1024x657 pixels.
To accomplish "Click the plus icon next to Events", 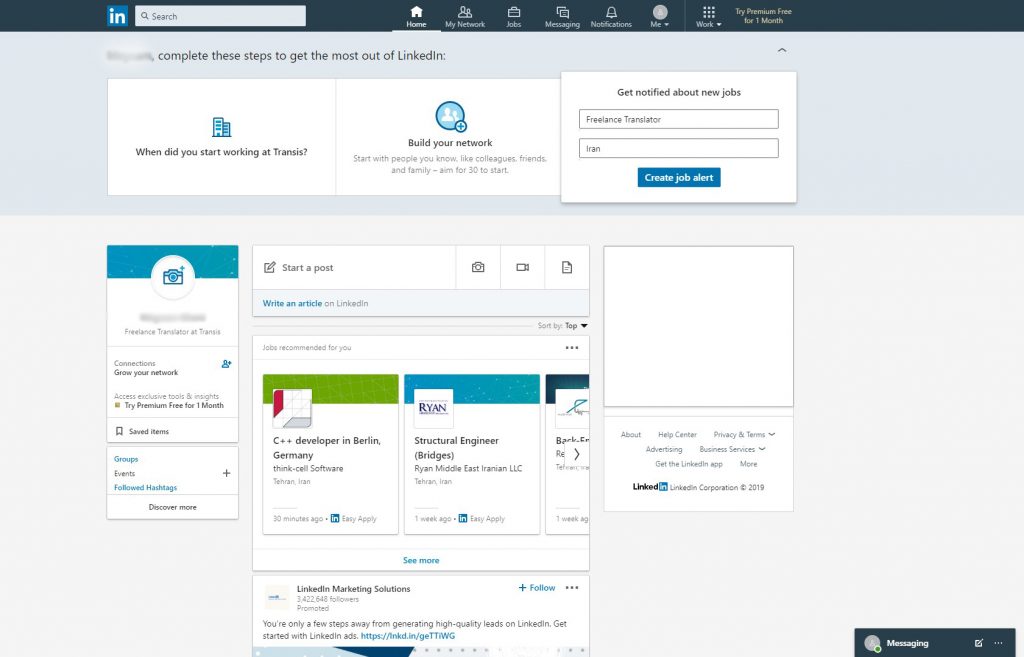I will tap(226, 473).
